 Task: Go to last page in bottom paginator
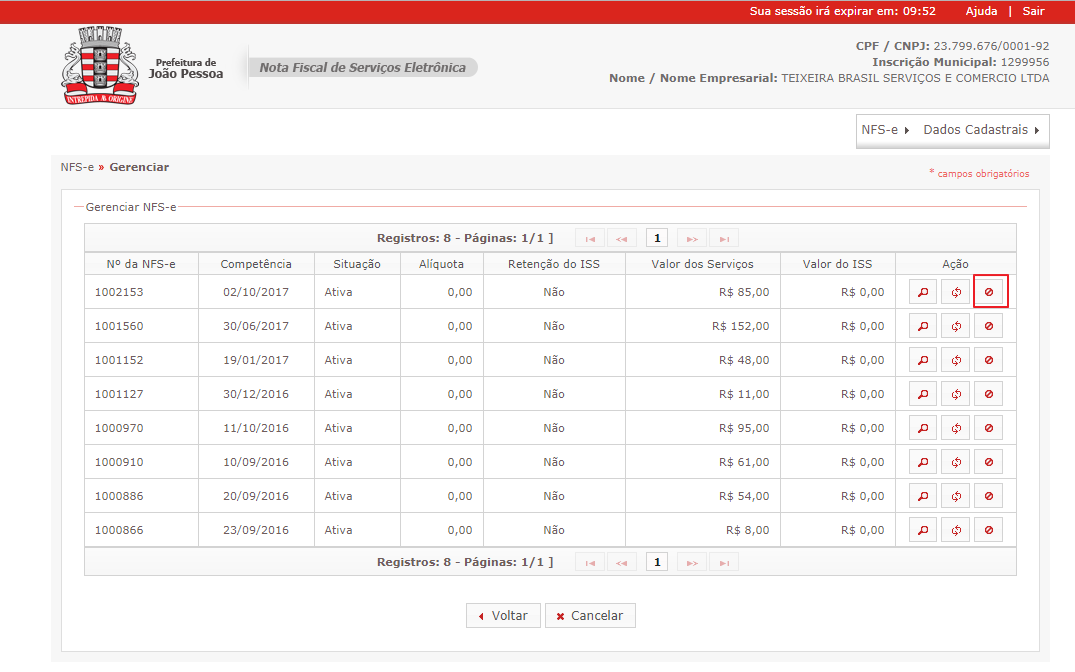click(x=724, y=562)
